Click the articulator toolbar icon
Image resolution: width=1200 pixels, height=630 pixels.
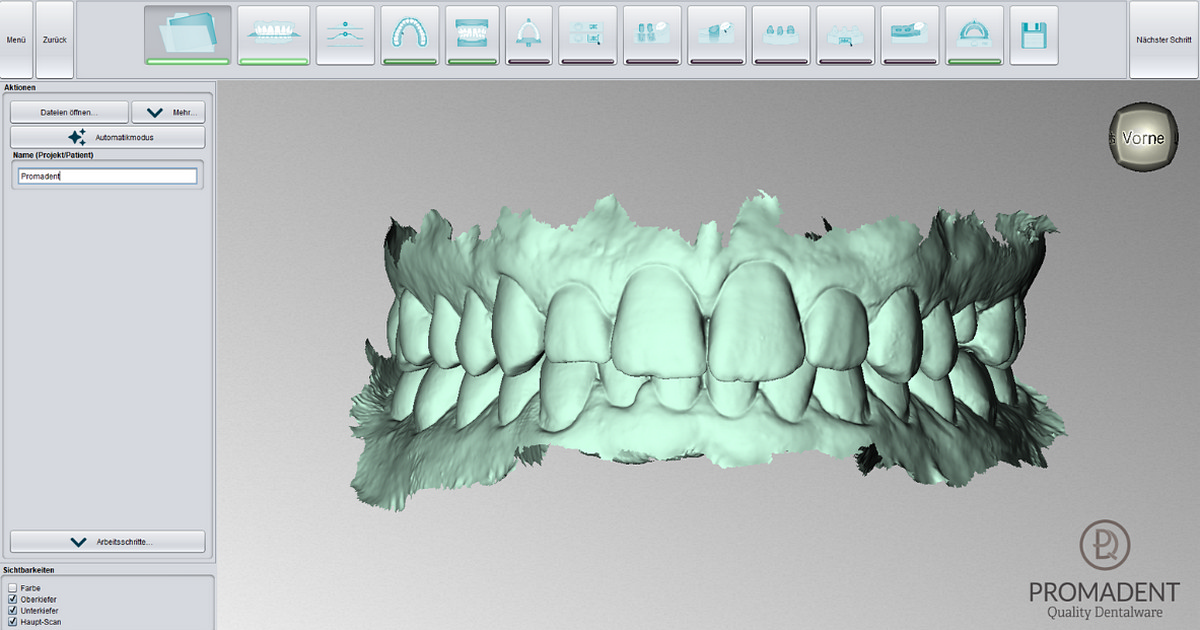[x=975, y=34]
